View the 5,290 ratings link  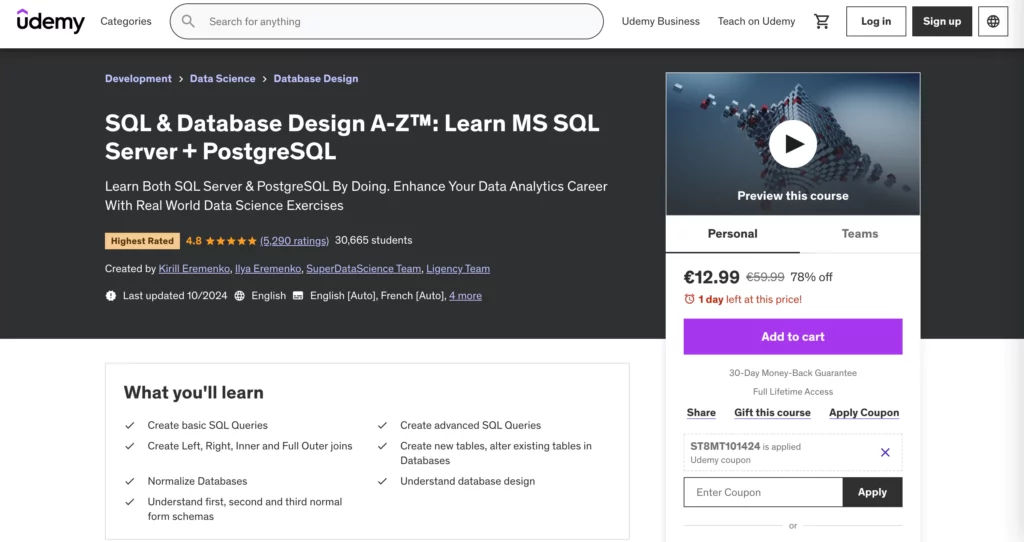click(295, 241)
